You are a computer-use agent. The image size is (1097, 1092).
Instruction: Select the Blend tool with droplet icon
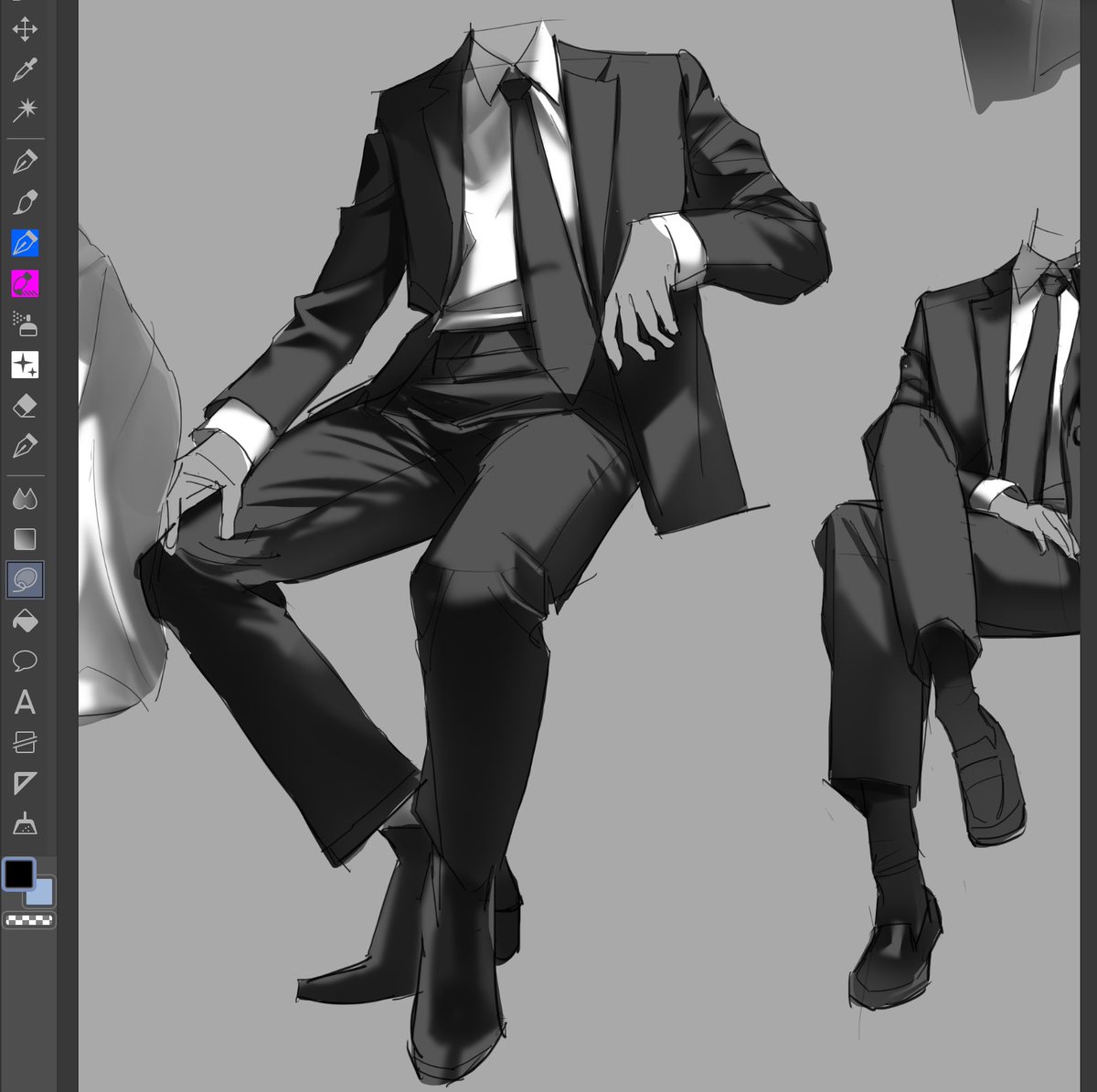point(25,499)
